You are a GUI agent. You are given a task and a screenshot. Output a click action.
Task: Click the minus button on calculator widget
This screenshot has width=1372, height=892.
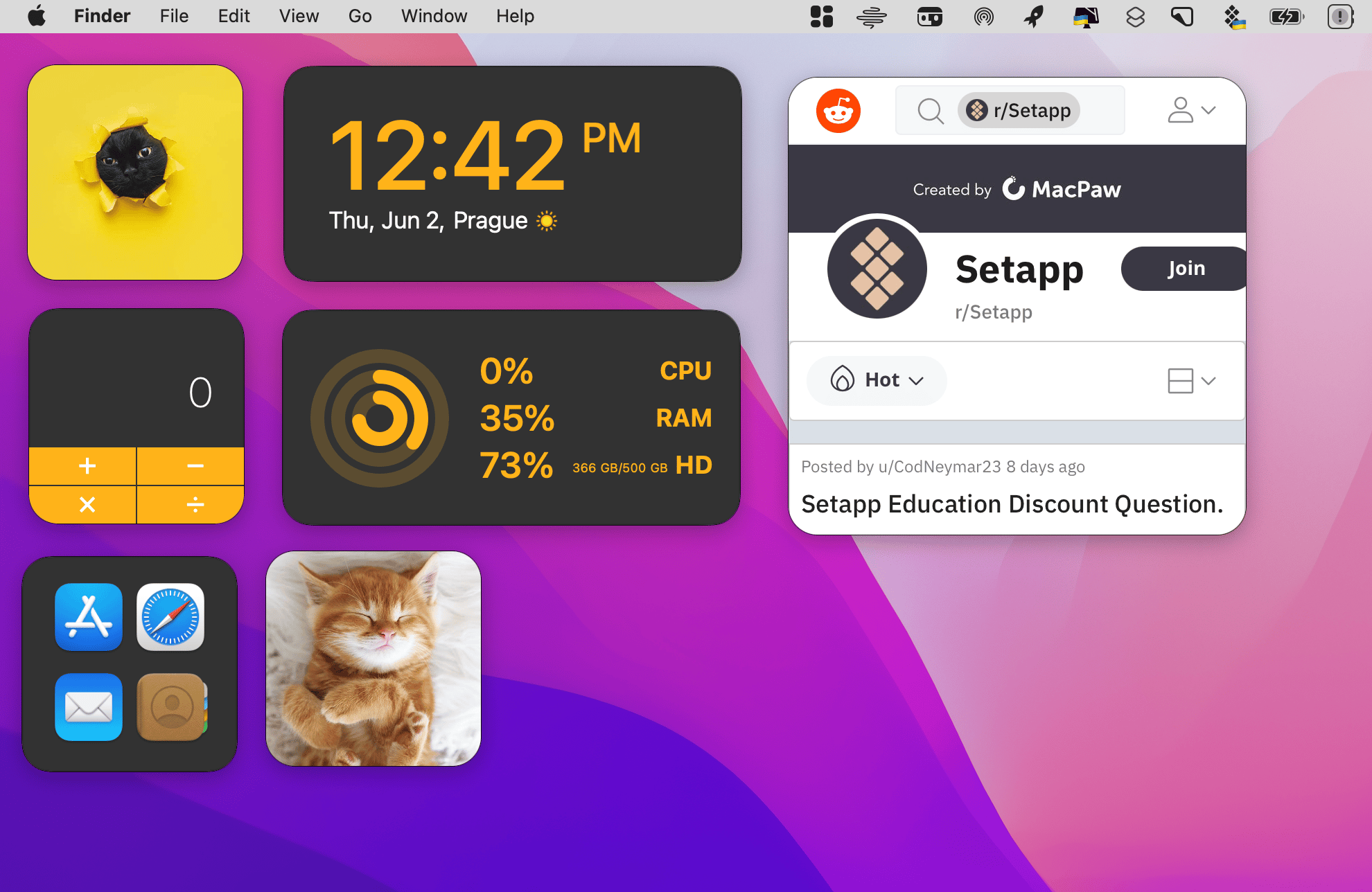(x=191, y=465)
